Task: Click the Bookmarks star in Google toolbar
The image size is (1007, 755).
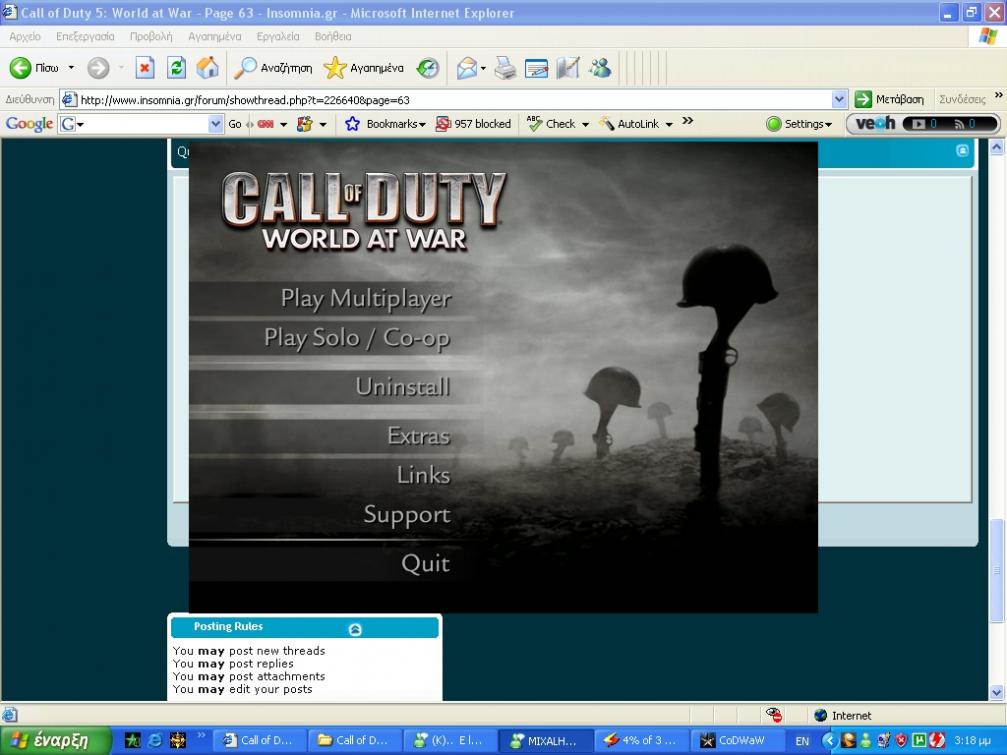Action: 353,124
